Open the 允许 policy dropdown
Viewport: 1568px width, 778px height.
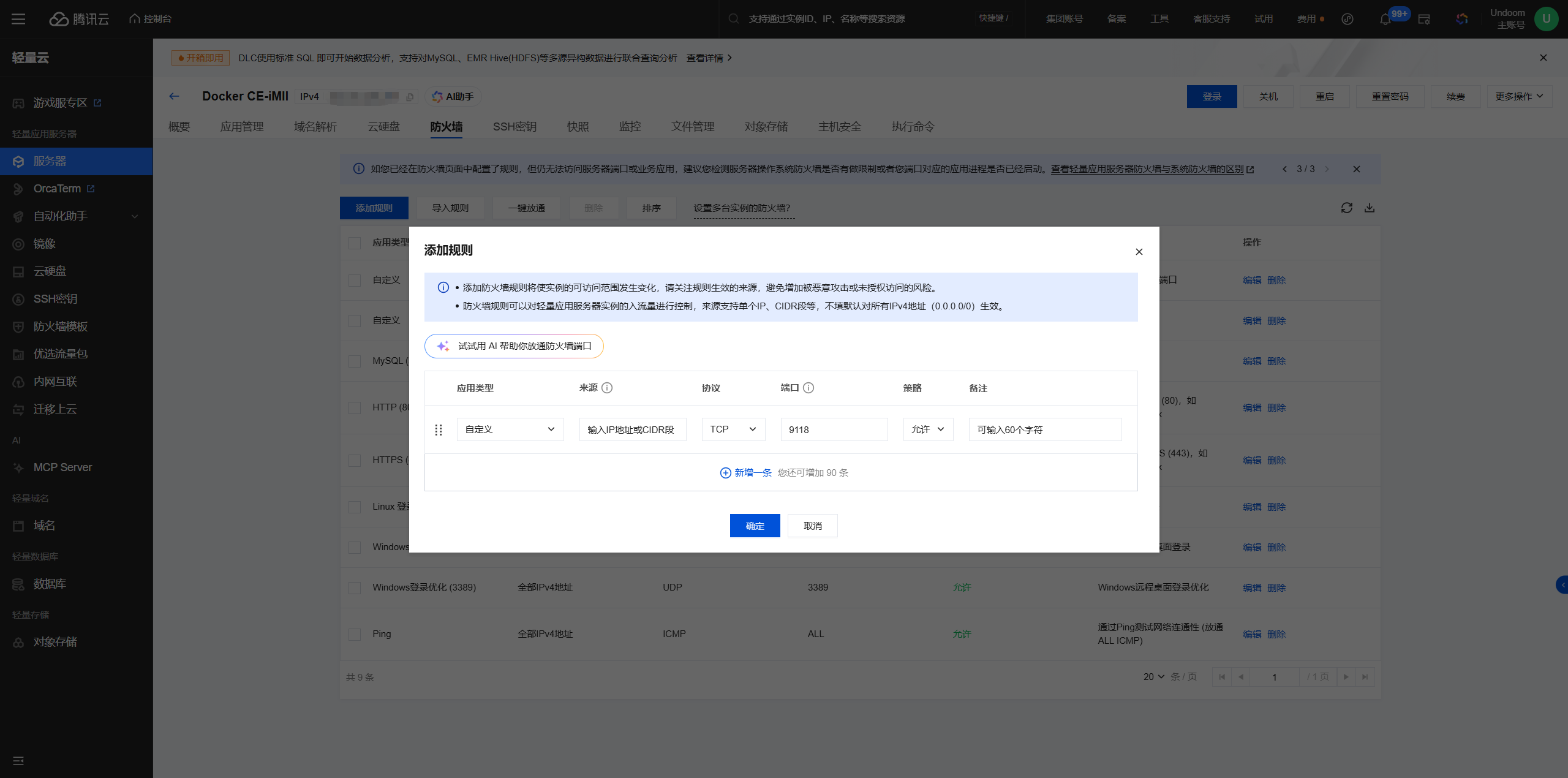[x=927, y=429]
